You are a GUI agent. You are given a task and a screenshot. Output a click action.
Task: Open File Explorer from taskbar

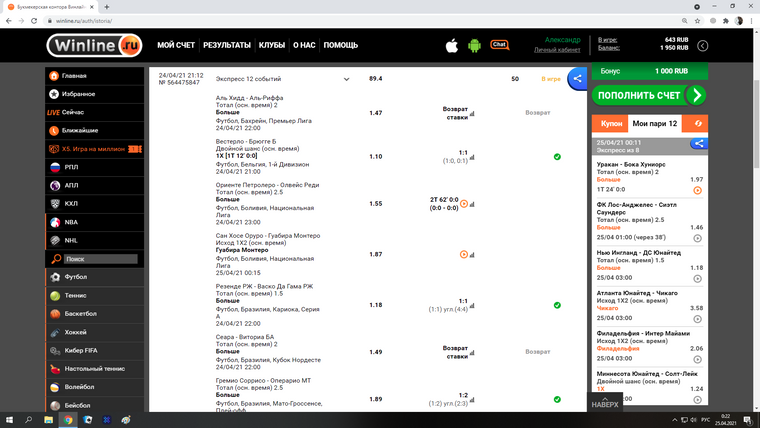coord(48,420)
